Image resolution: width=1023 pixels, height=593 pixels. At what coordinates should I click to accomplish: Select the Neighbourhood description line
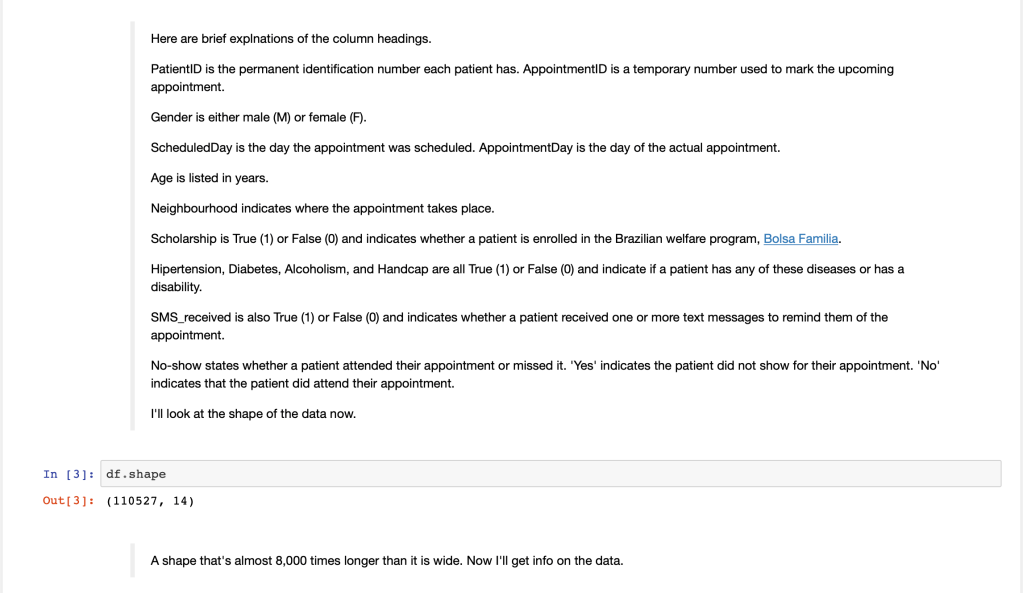322,209
